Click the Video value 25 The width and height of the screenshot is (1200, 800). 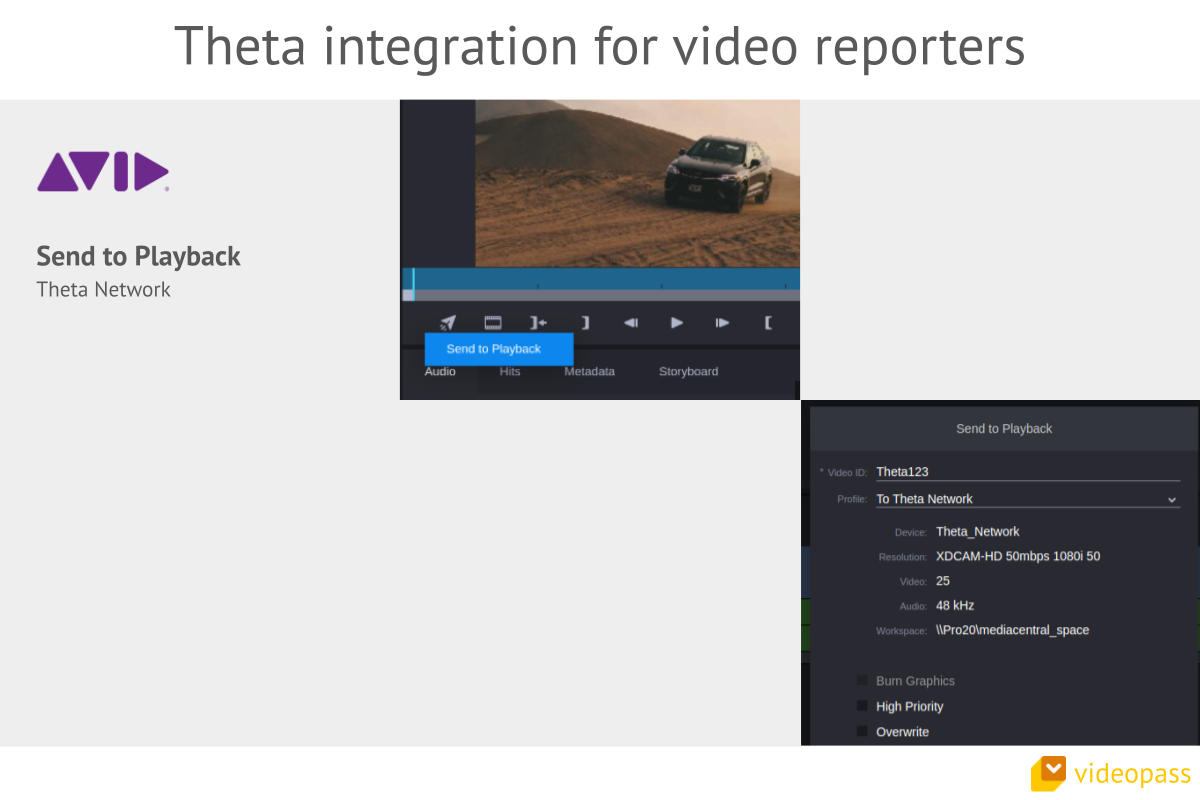coord(943,581)
